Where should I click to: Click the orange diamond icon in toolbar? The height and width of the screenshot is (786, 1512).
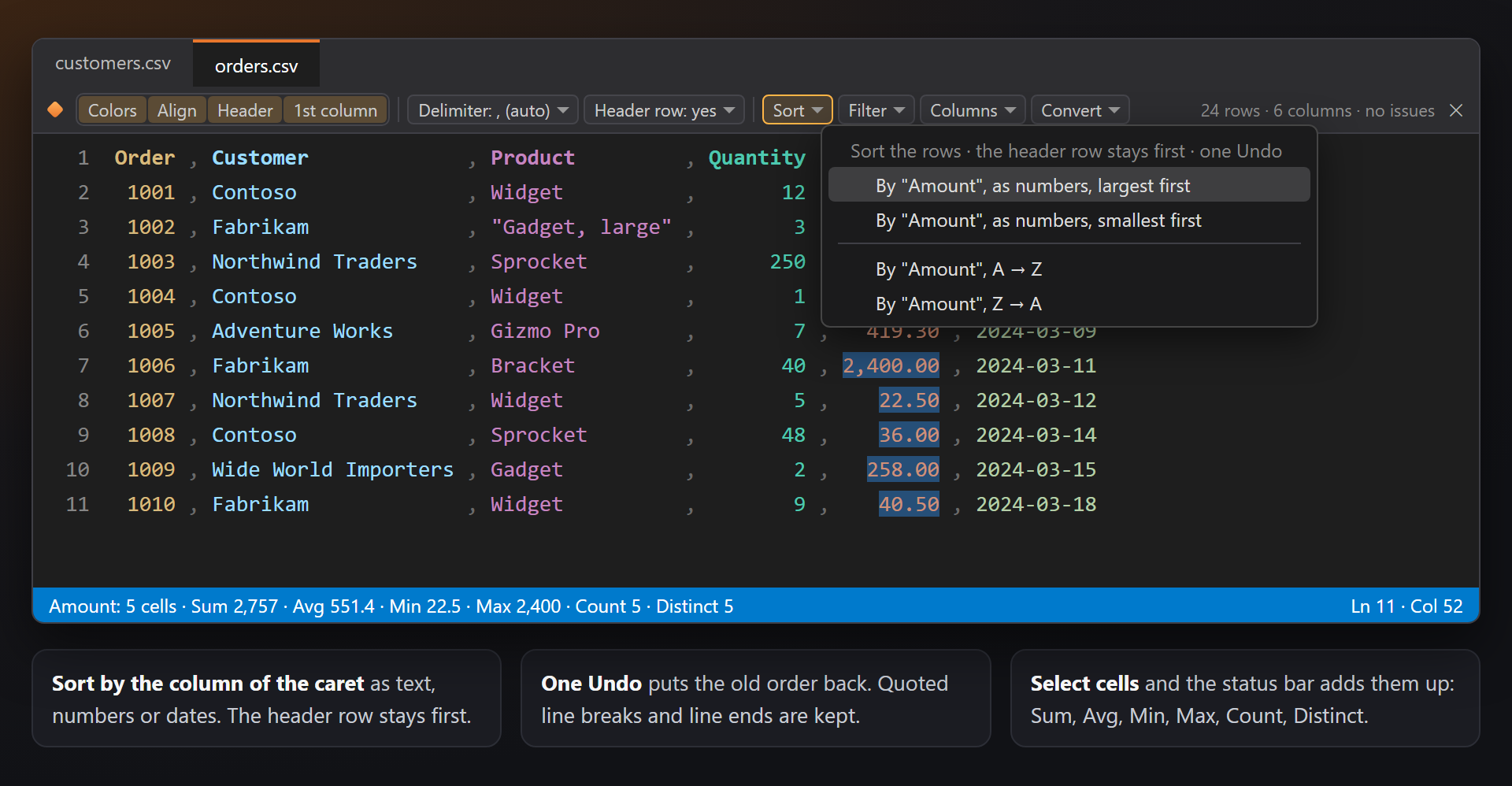click(55, 109)
